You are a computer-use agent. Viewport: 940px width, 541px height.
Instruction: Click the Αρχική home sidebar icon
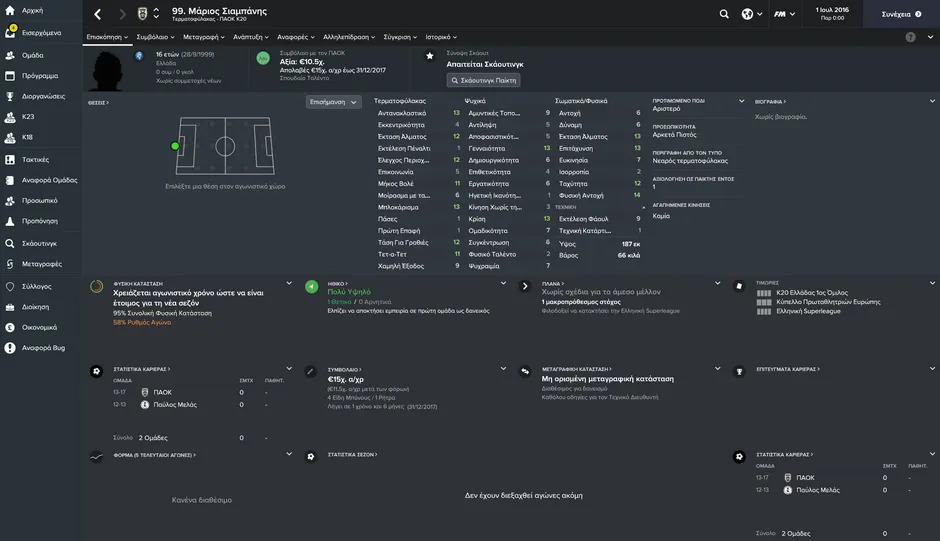[x=10, y=11]
